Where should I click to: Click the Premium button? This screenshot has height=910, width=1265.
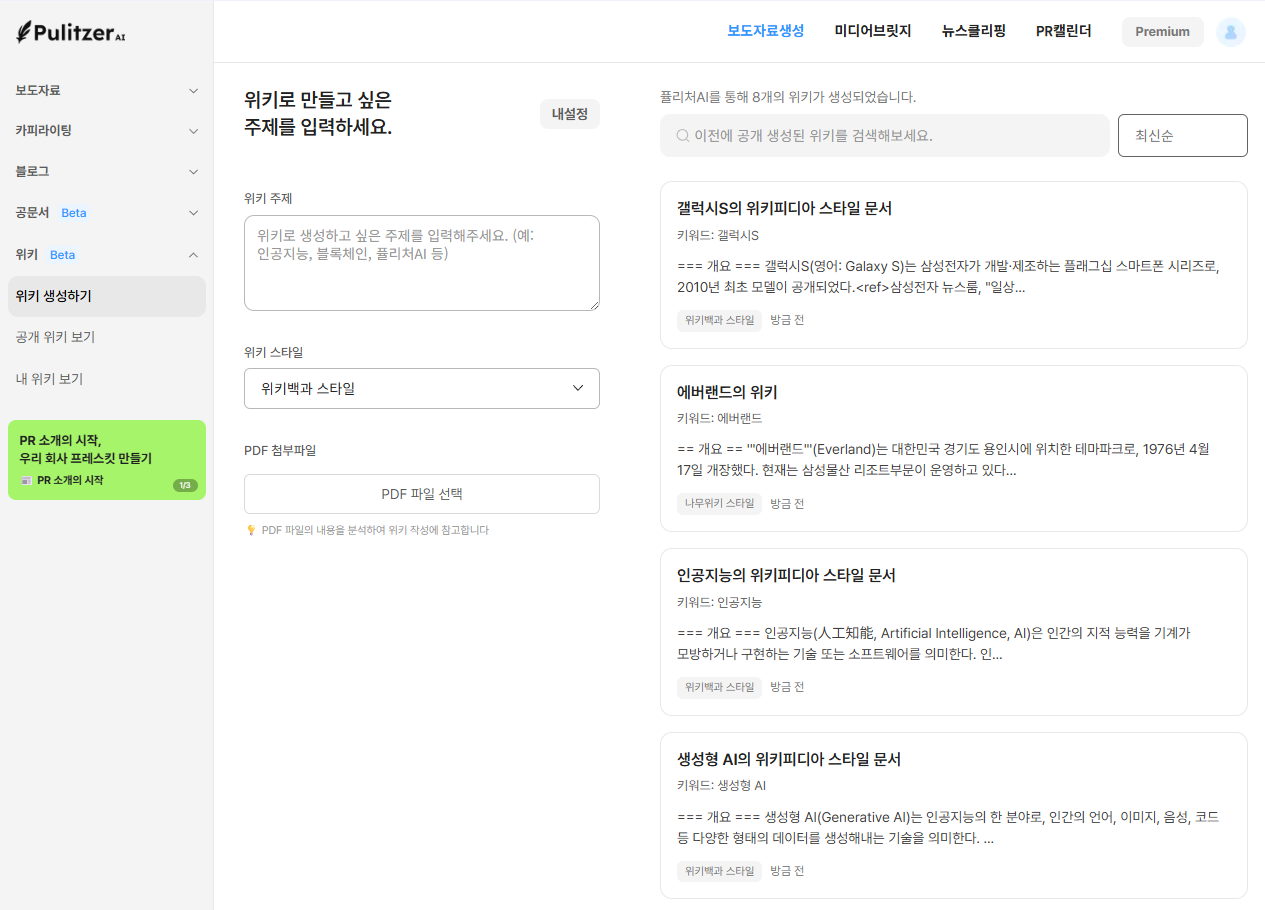1162,32
